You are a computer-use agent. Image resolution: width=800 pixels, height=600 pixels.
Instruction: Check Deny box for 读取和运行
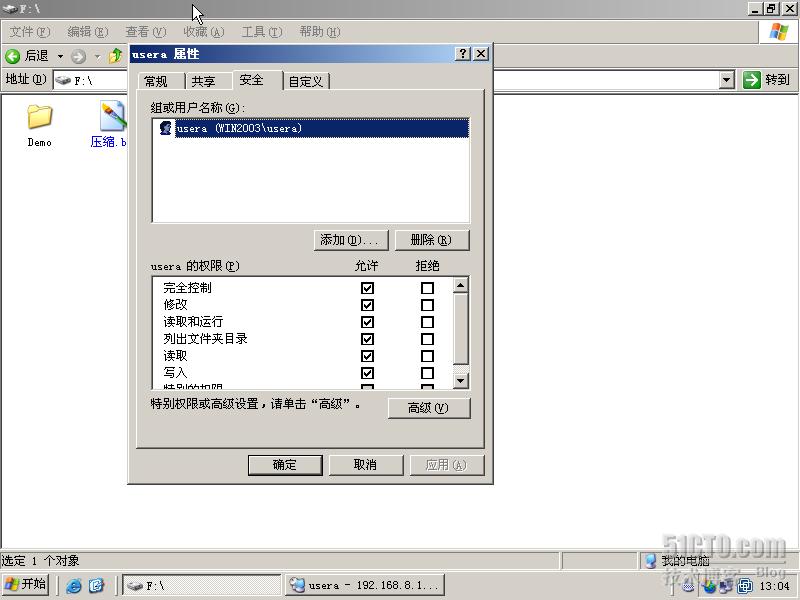[x=428, y=322]
